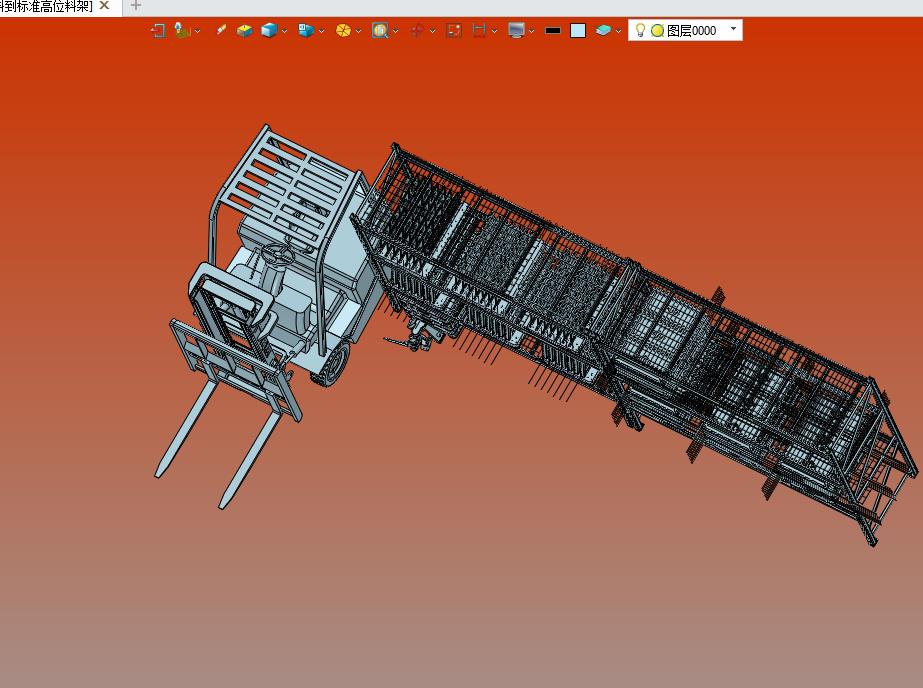Open the red crosshair dropdown arrow
This screenshot has height=688, width=923.
coord(433,31)
